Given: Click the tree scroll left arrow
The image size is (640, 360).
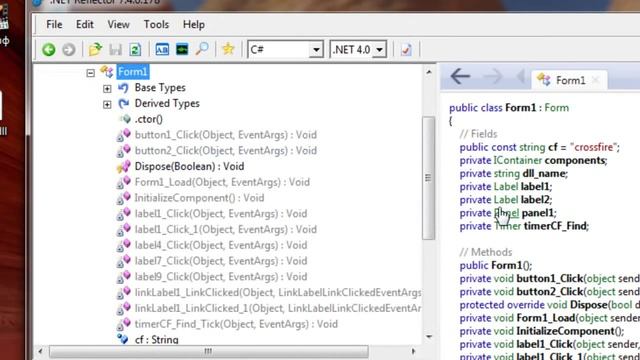Looking at the screenshot, I should [40, 351].
